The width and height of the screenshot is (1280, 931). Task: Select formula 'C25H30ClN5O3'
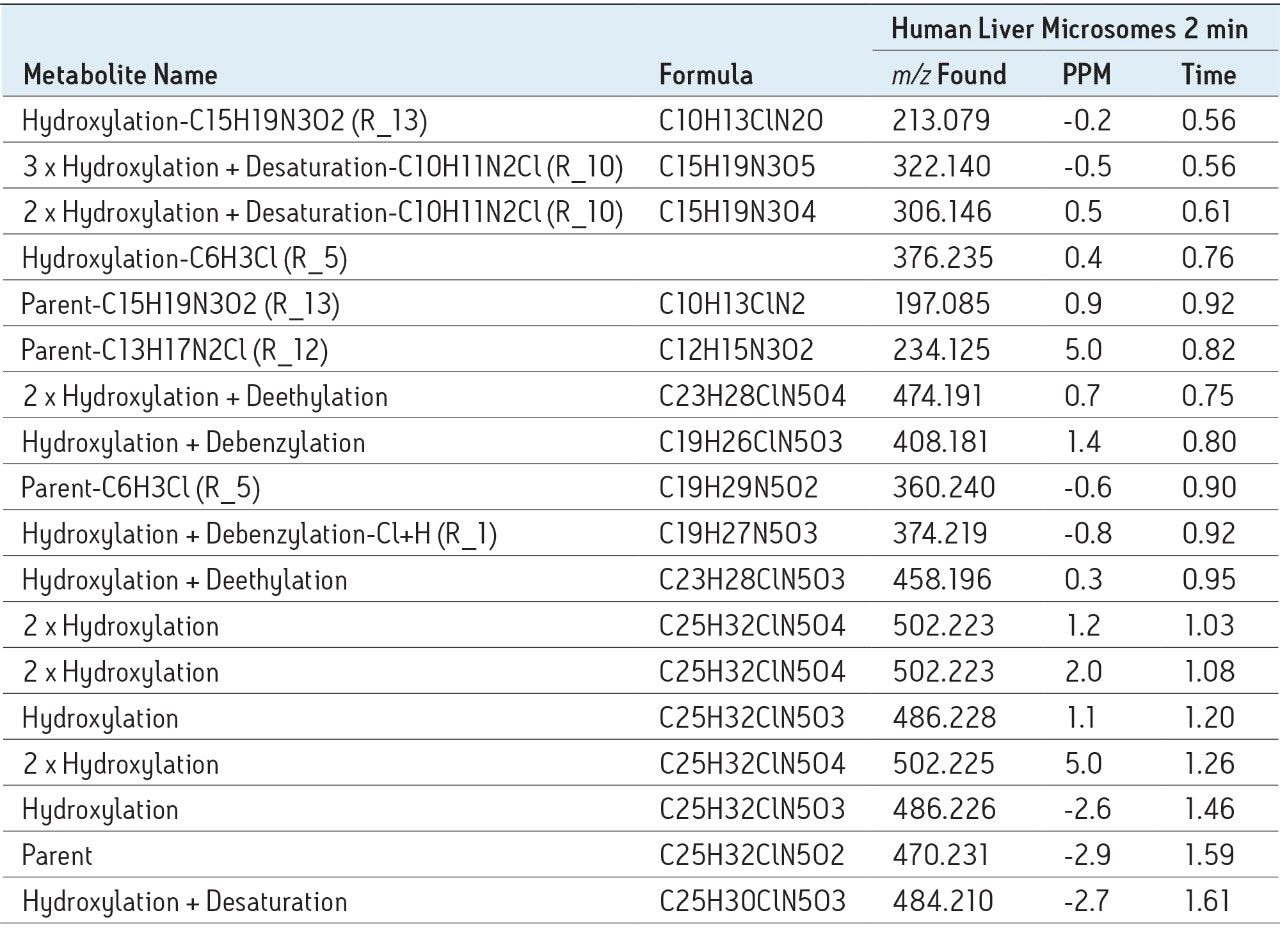coord(752,902)
